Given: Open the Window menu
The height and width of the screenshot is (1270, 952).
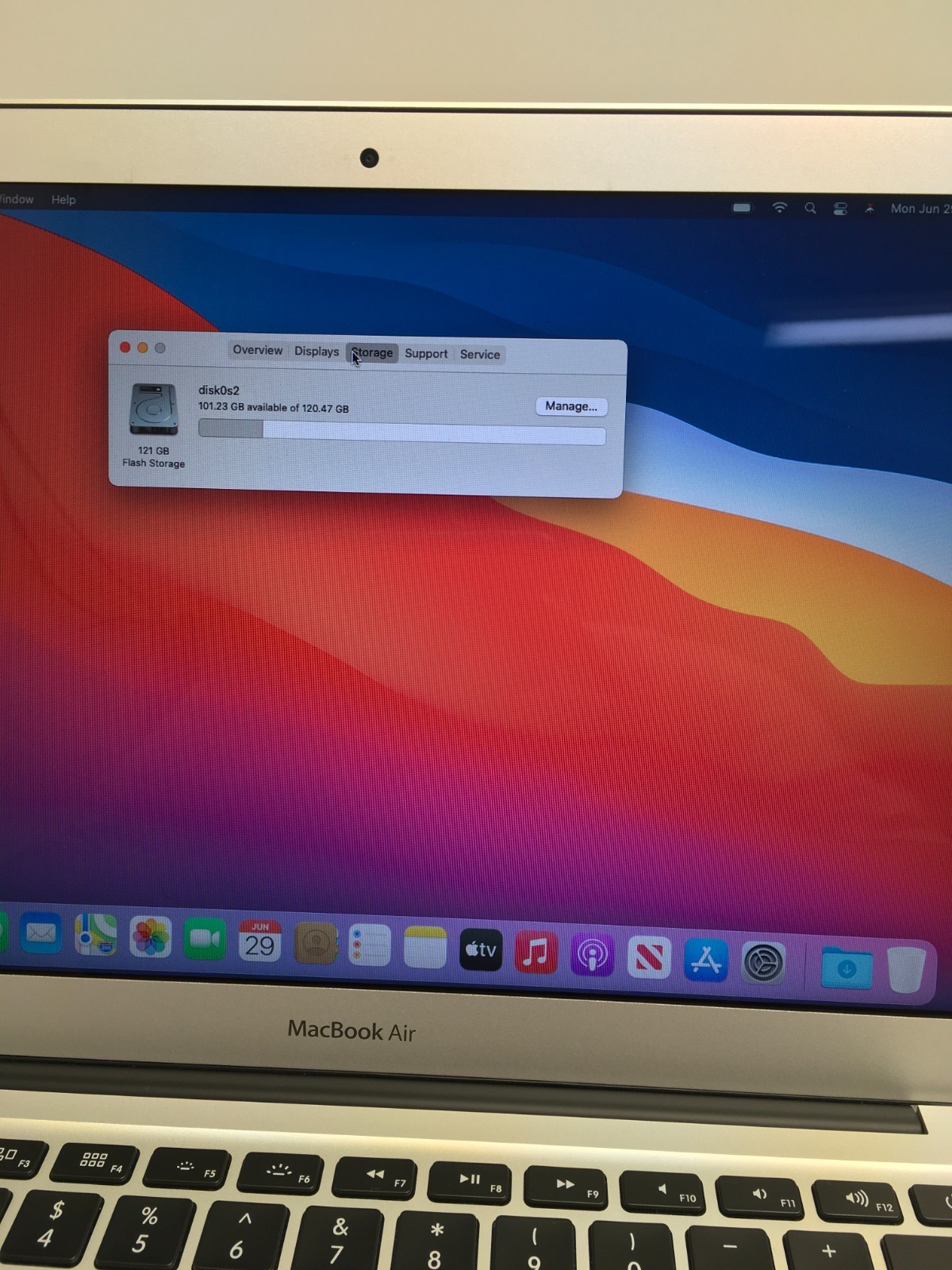Looking at the screenshot, I should pyautogui.click(x=16, y=198).
